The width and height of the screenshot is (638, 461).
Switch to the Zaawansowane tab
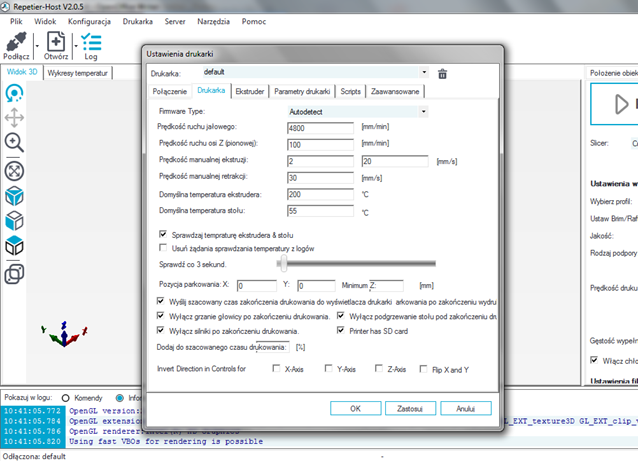tap(395, 92)
